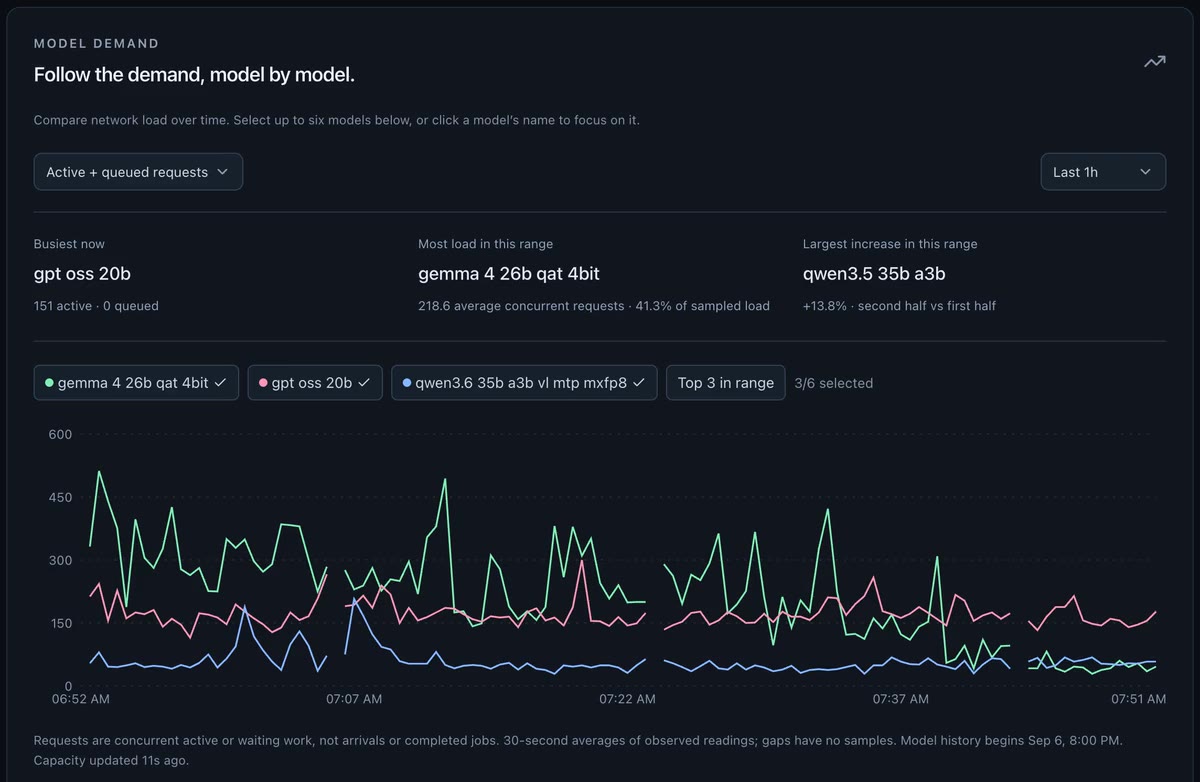Click the +13.8% second half vs first half text
1200x782 pixels.
899,306
